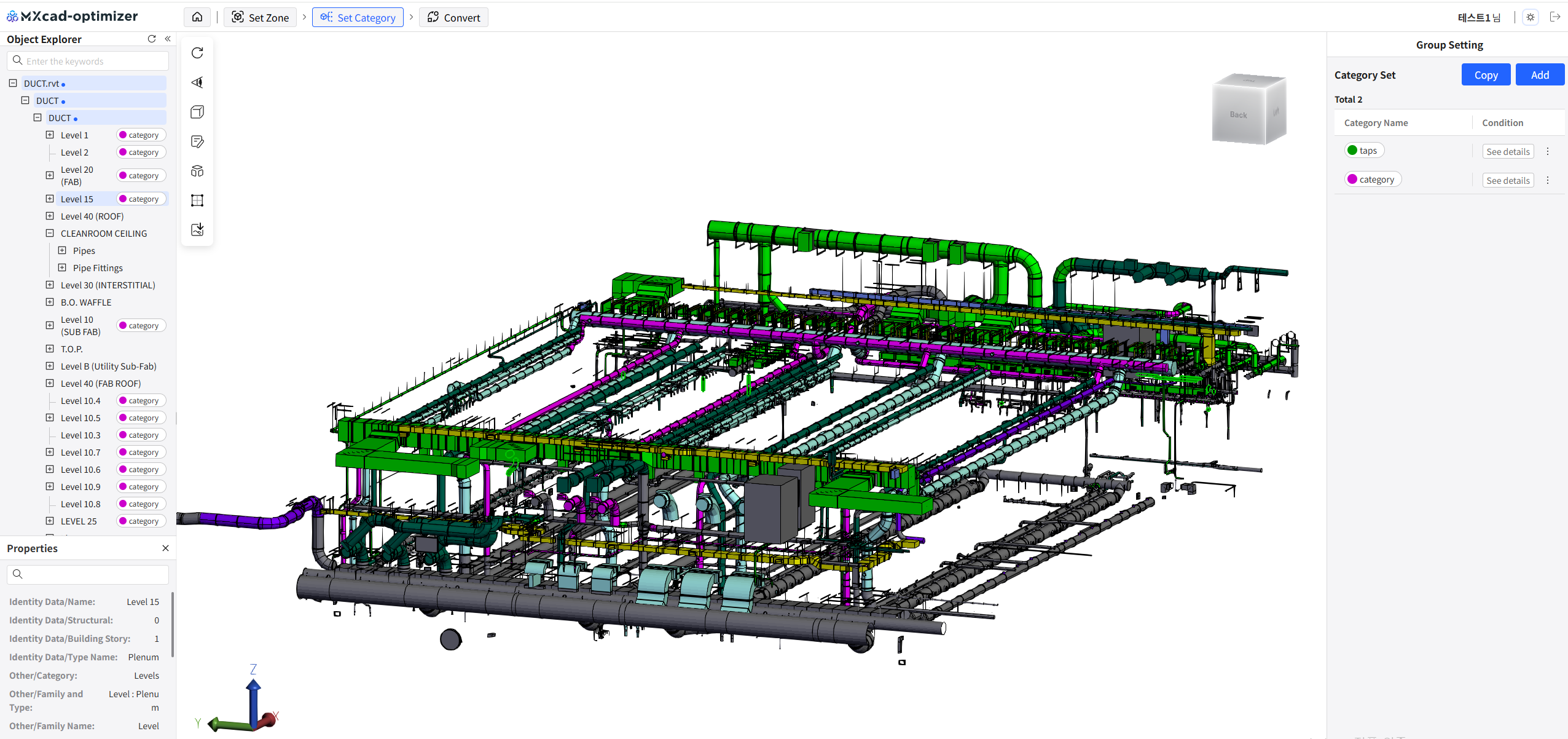Click See details for taps category

click(1507, 151)
